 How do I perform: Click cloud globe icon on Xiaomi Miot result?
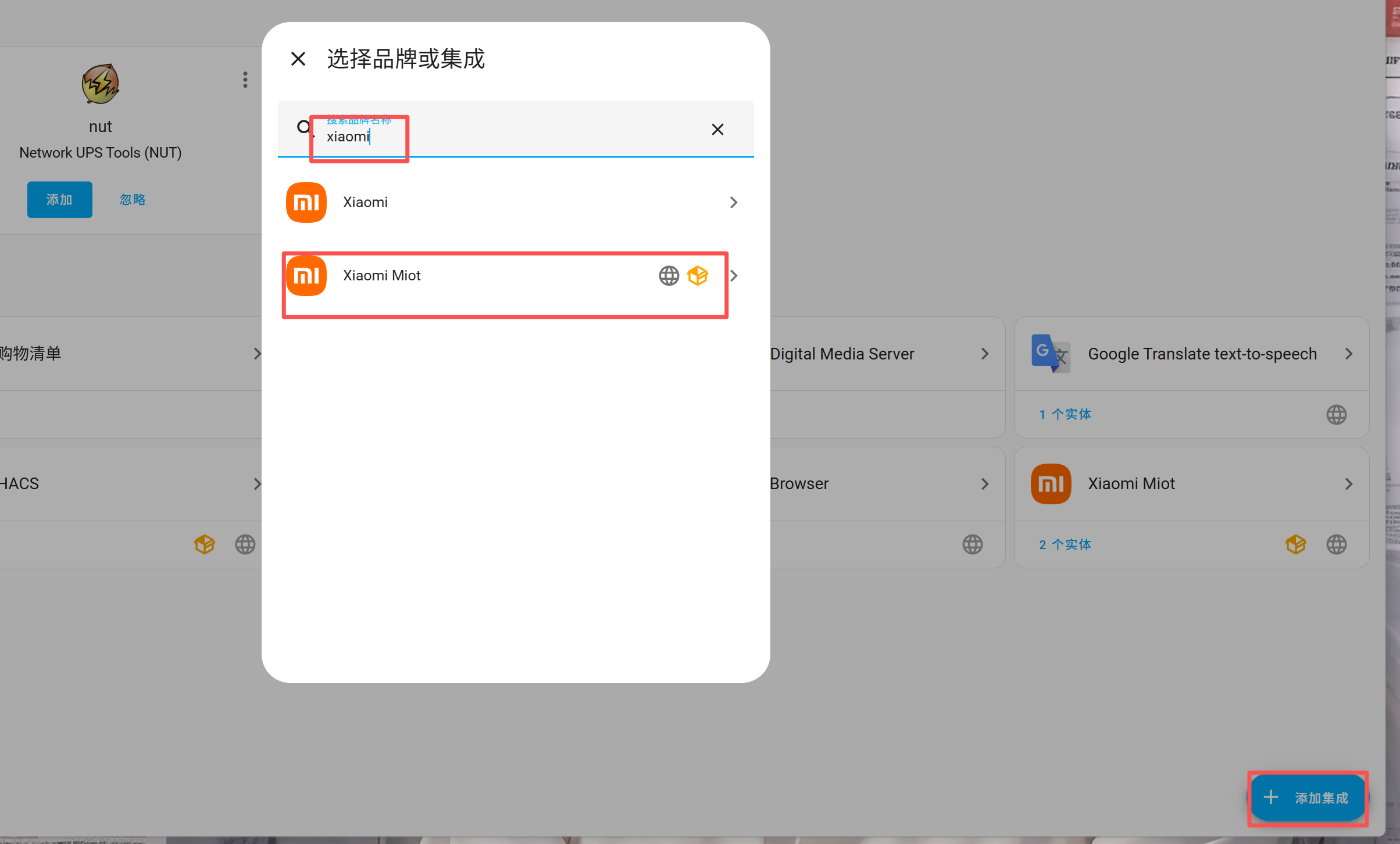click(x=669, y=276)
